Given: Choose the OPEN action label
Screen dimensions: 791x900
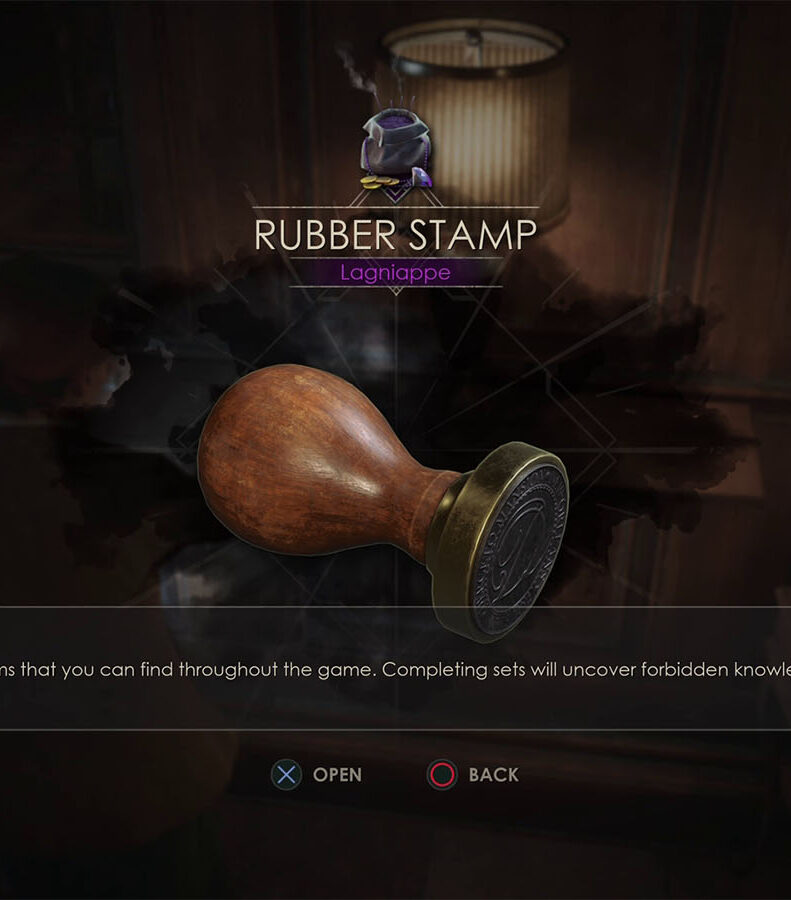Looking at the screenshot, I should click(x=338, y=775).
